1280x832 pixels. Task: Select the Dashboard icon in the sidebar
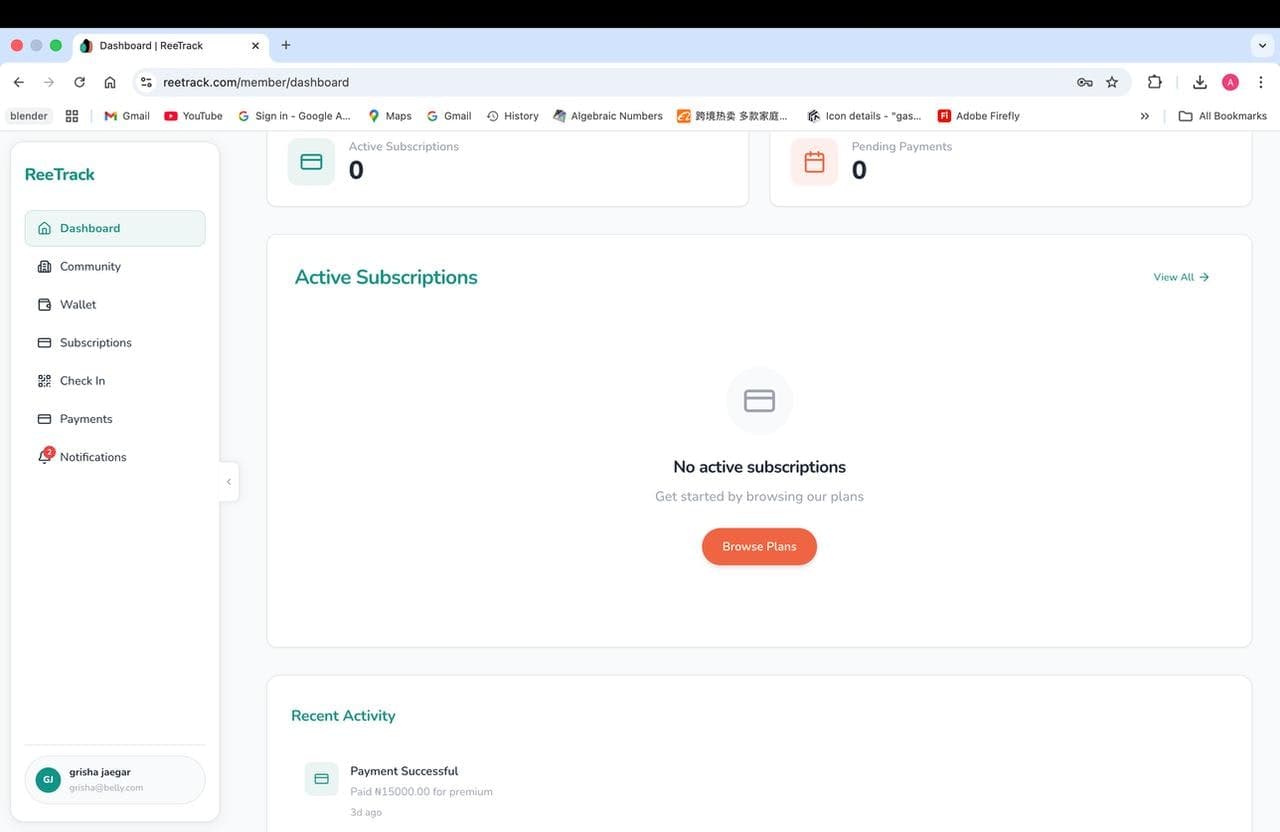(x=44, y=228)
